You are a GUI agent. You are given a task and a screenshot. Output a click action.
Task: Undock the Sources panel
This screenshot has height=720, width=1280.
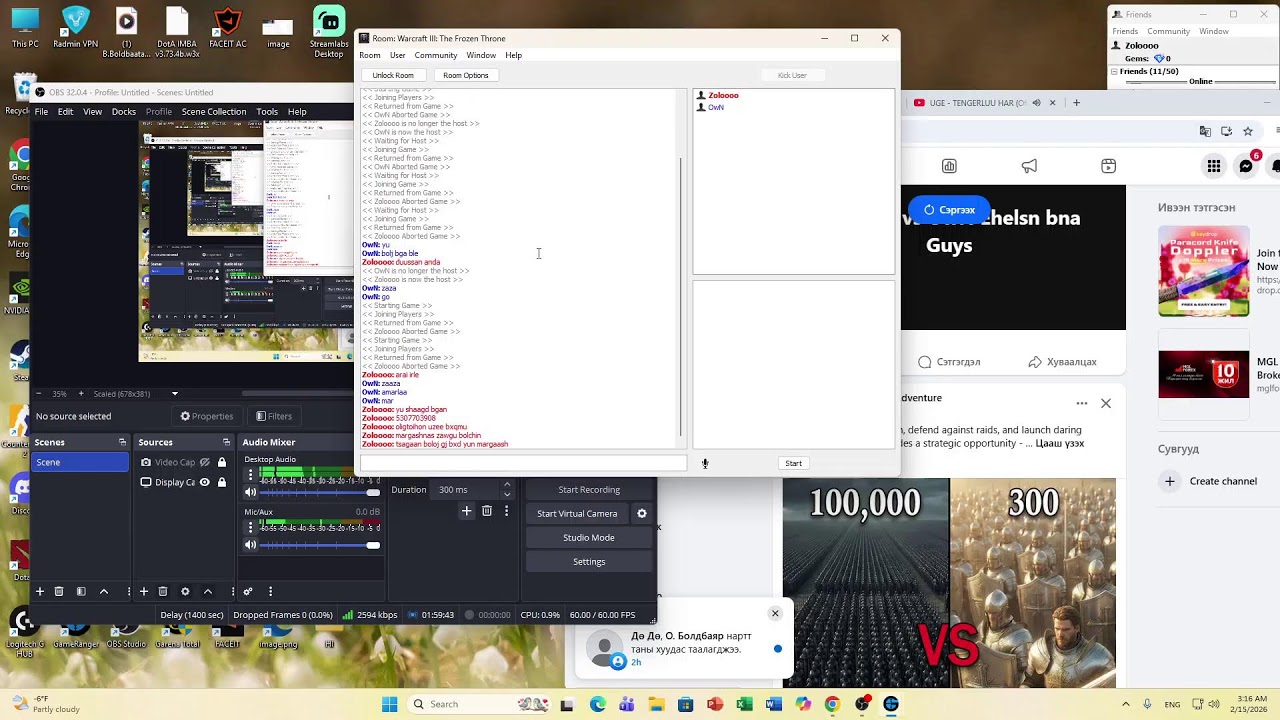coord(226,442)
